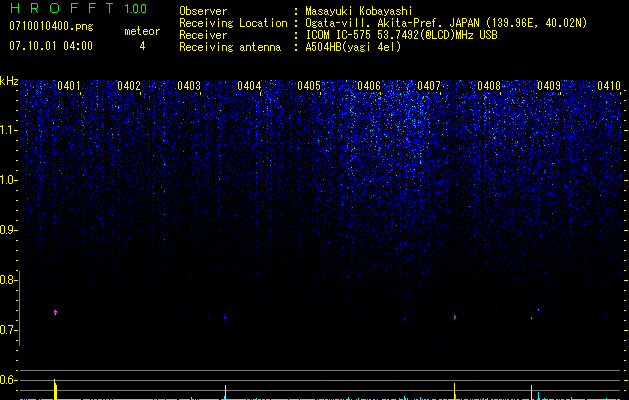This screenshot has width=629, height=400.
Task: Click the 0402 time marker
Action: (129, 86)
